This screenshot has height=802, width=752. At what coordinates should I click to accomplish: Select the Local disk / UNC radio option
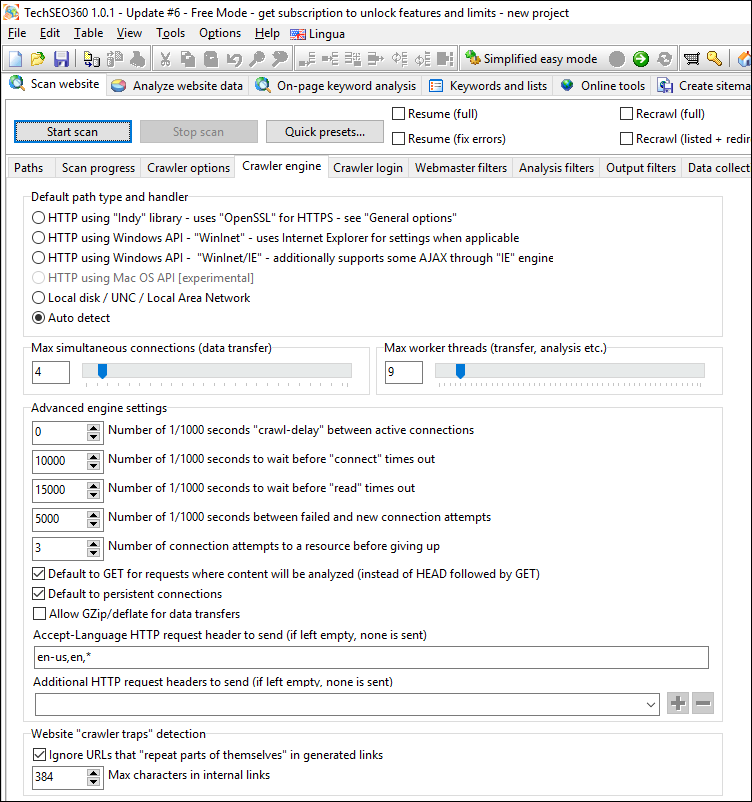point(39,298)
